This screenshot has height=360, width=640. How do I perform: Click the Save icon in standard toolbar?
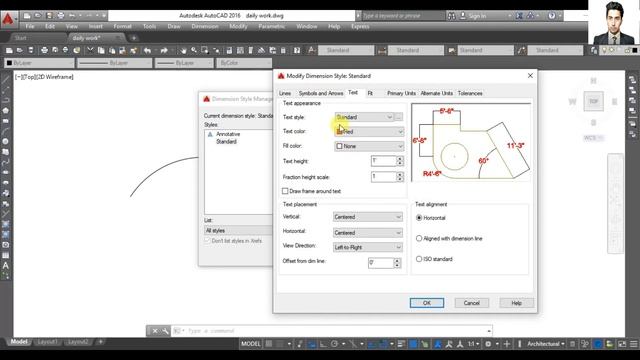(31, 50)
